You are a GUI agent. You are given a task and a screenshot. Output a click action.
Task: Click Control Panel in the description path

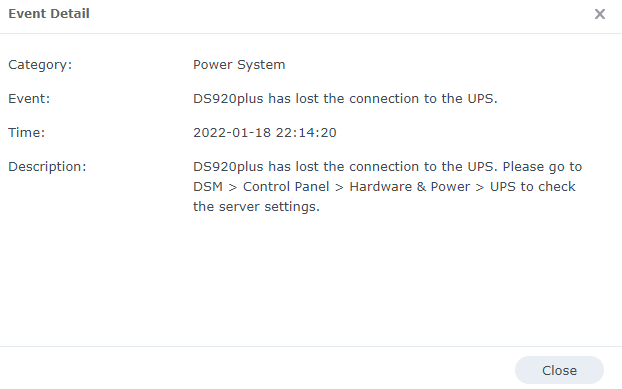(x=286, y=186)
